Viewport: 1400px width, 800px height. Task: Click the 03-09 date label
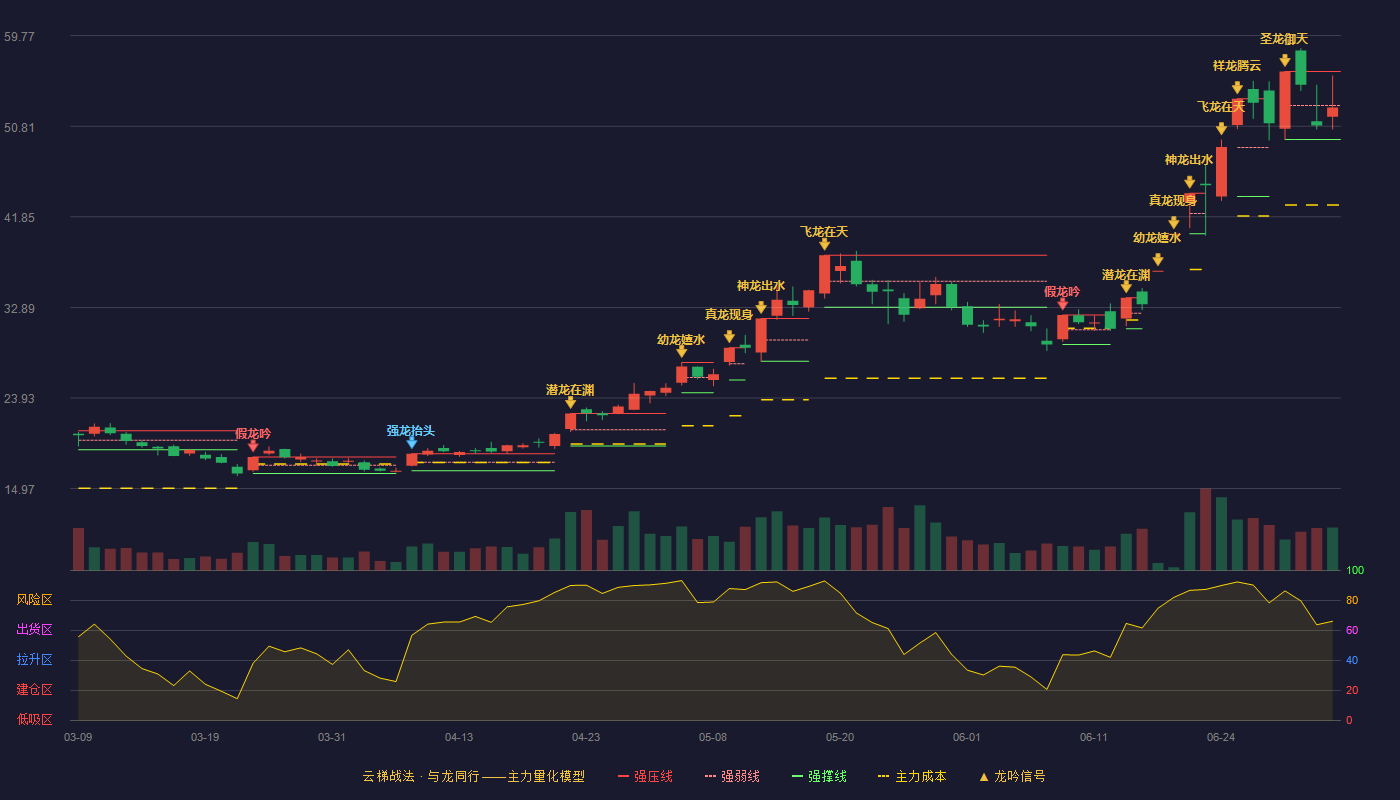tap(78, 737)
